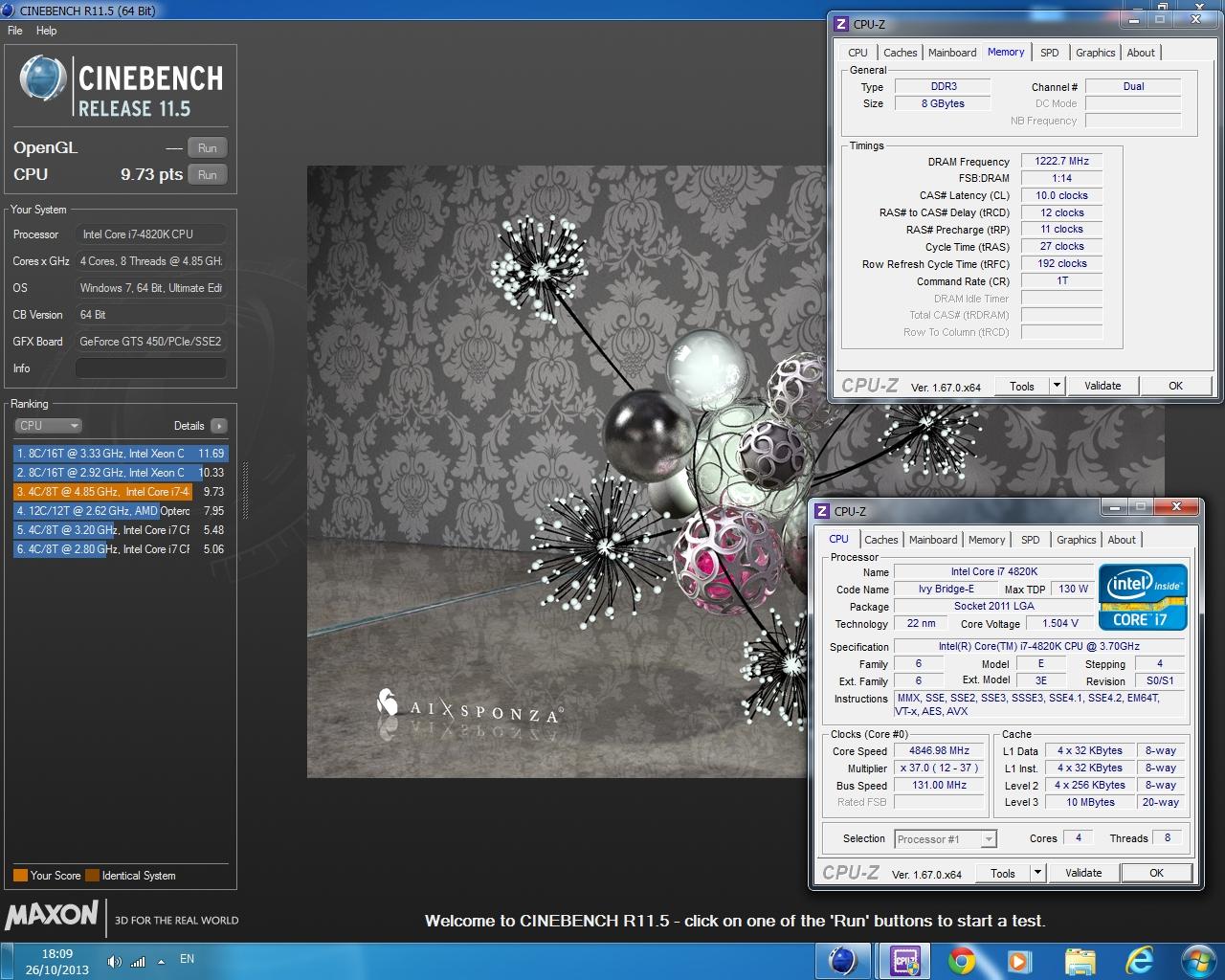Click the orange Your Score legend swatch
The width and height of the screenshot is (1225, 980).
[x=20, y=876]
